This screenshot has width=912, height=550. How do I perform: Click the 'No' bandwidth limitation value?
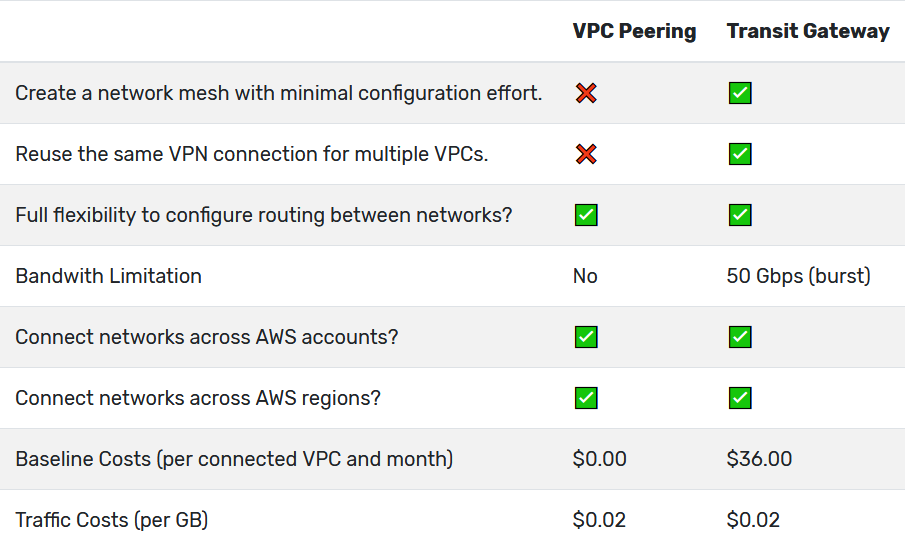pyautogui.click(x=585, y=276)
